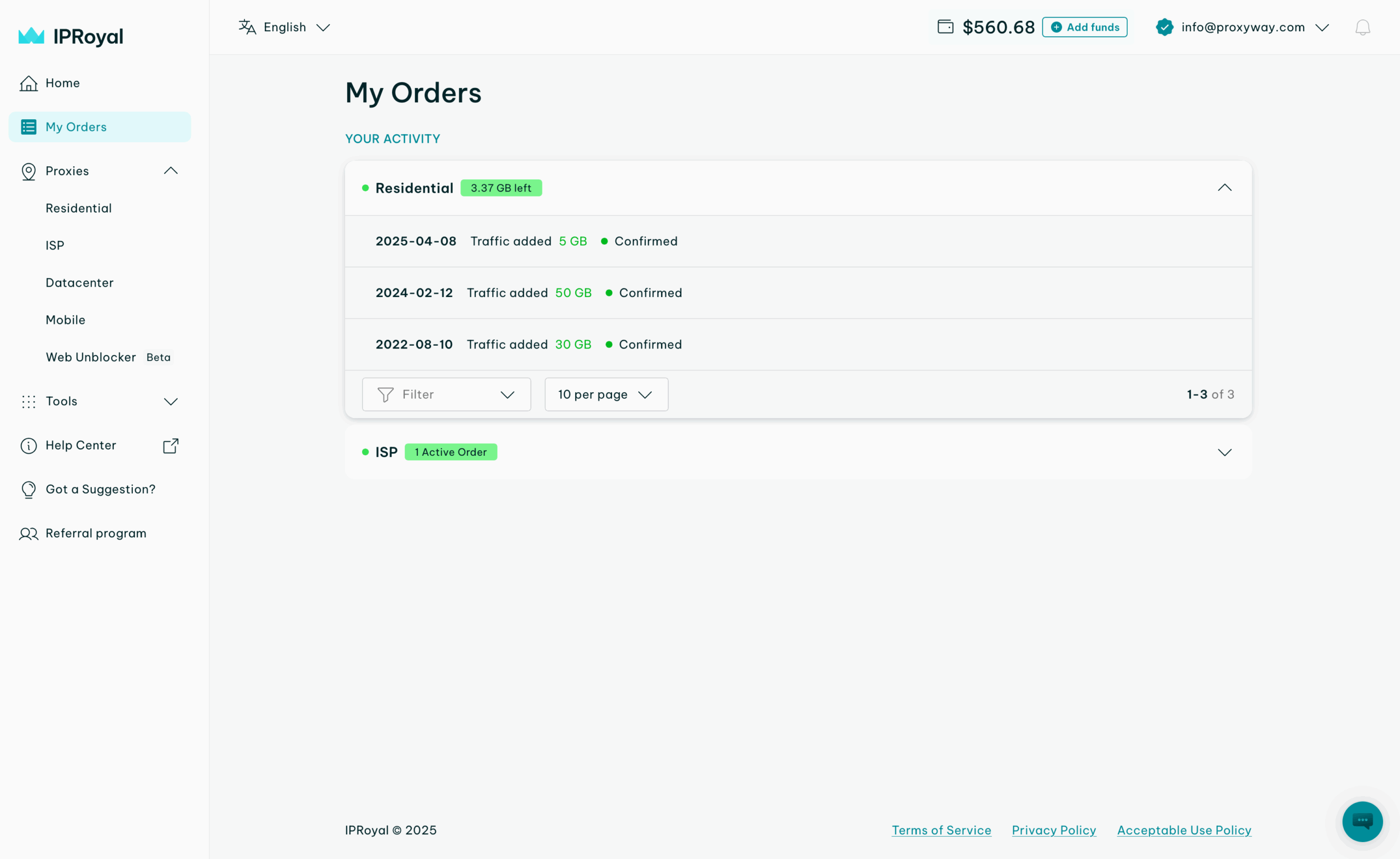Click the 50 GB traffic amount

tap(573, 293)
